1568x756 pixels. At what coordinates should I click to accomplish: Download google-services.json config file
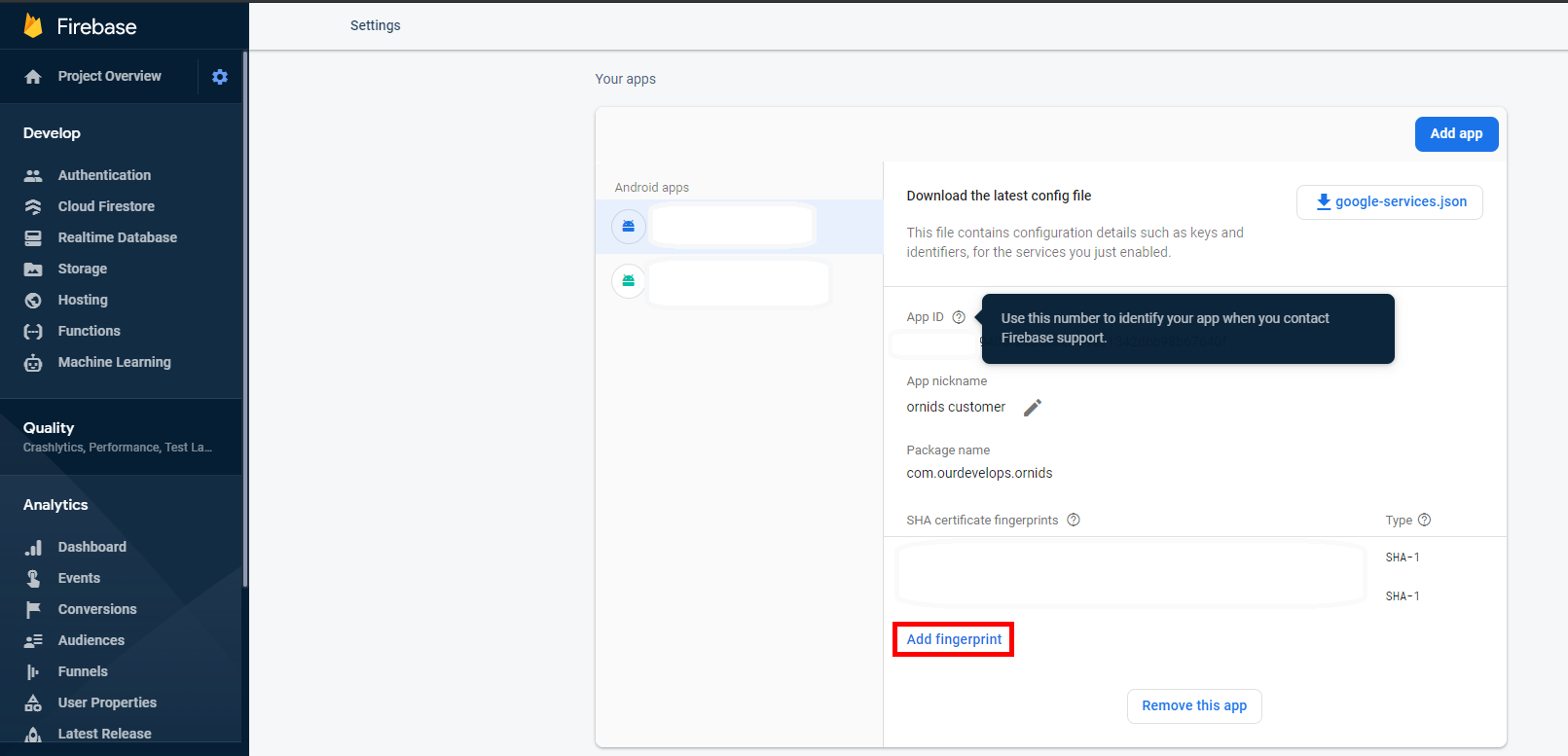point(1390,202)
